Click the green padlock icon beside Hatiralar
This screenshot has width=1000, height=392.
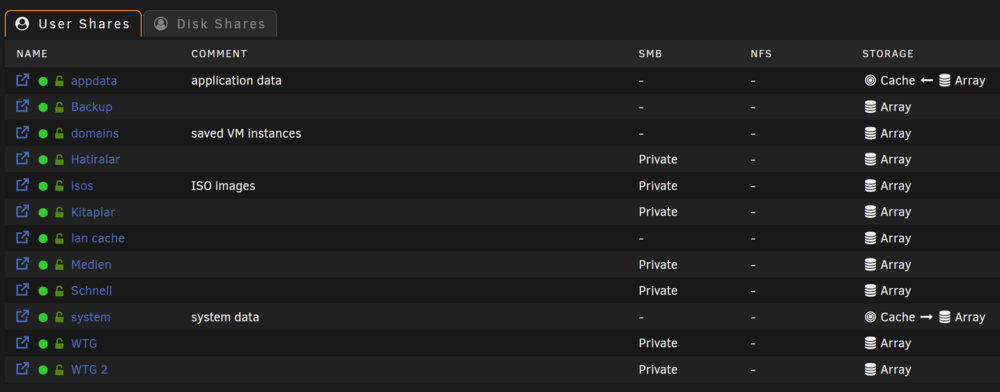point(59,159)
